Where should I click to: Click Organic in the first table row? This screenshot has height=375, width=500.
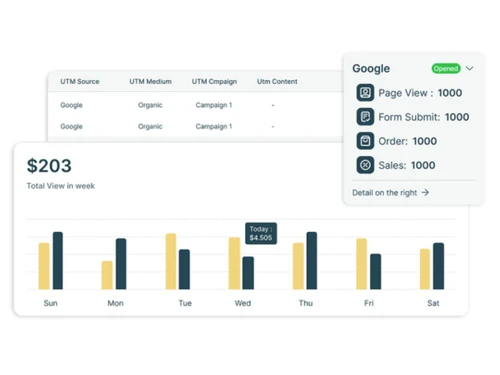pyautogui.click(x=150, y=105)
